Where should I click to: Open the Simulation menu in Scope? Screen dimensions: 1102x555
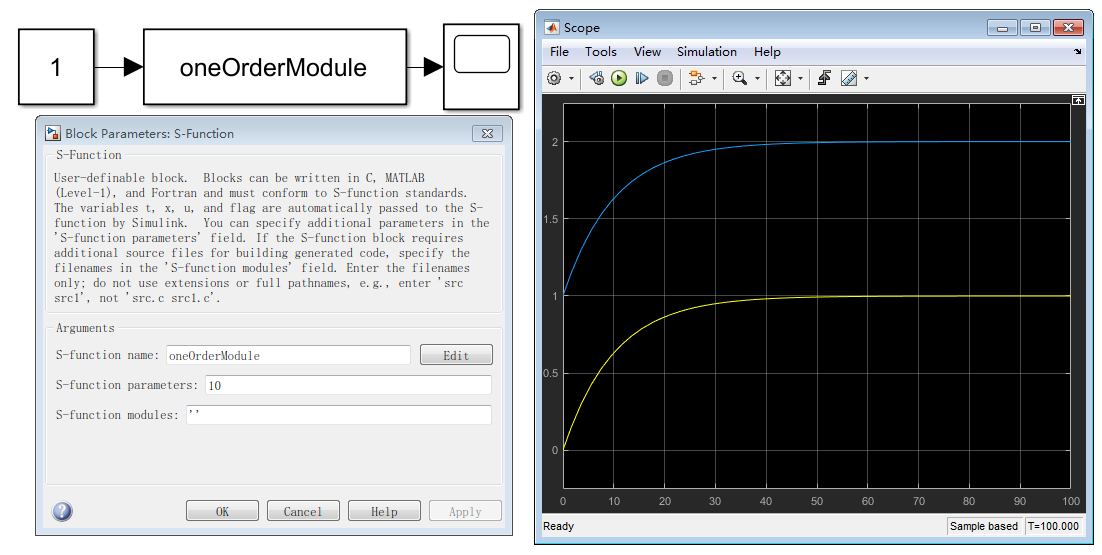click(707, 52)
